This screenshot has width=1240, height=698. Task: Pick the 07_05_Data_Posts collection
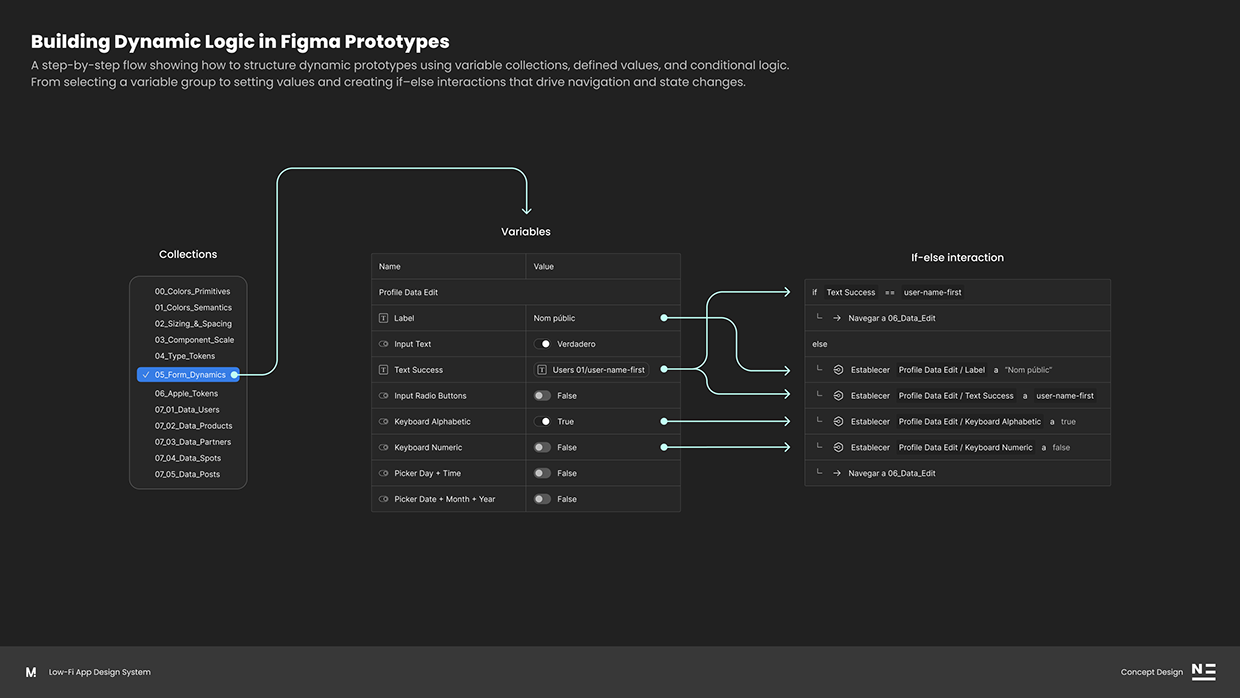point(187,474)
